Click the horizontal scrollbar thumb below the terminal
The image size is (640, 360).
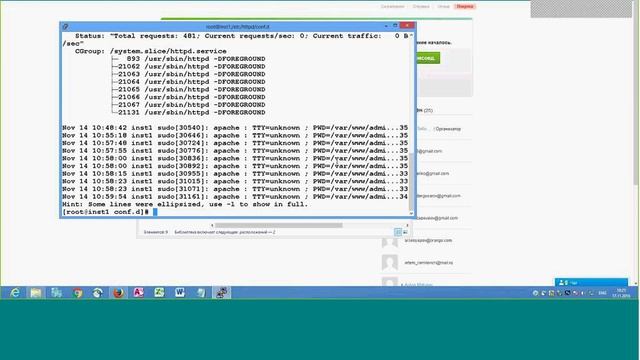click(279, 225)
